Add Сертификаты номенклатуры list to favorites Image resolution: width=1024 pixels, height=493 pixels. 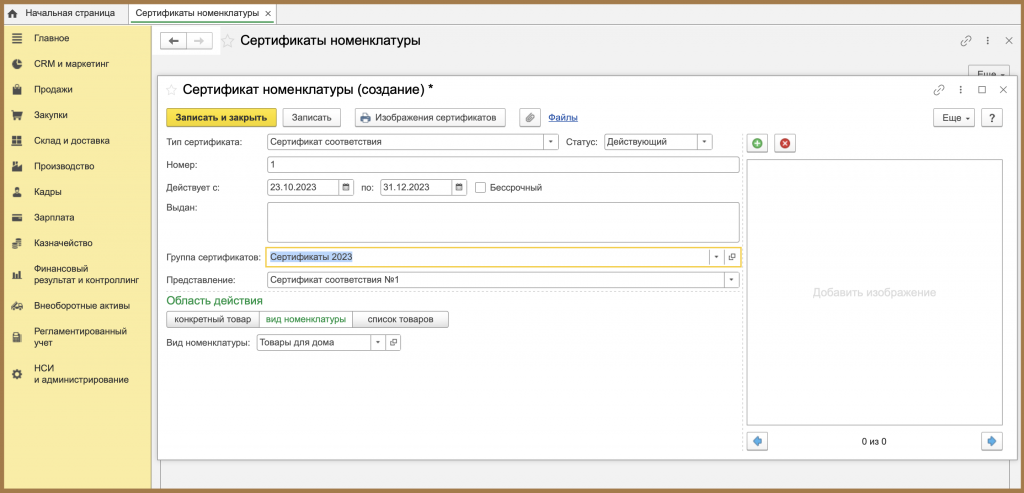227,40
